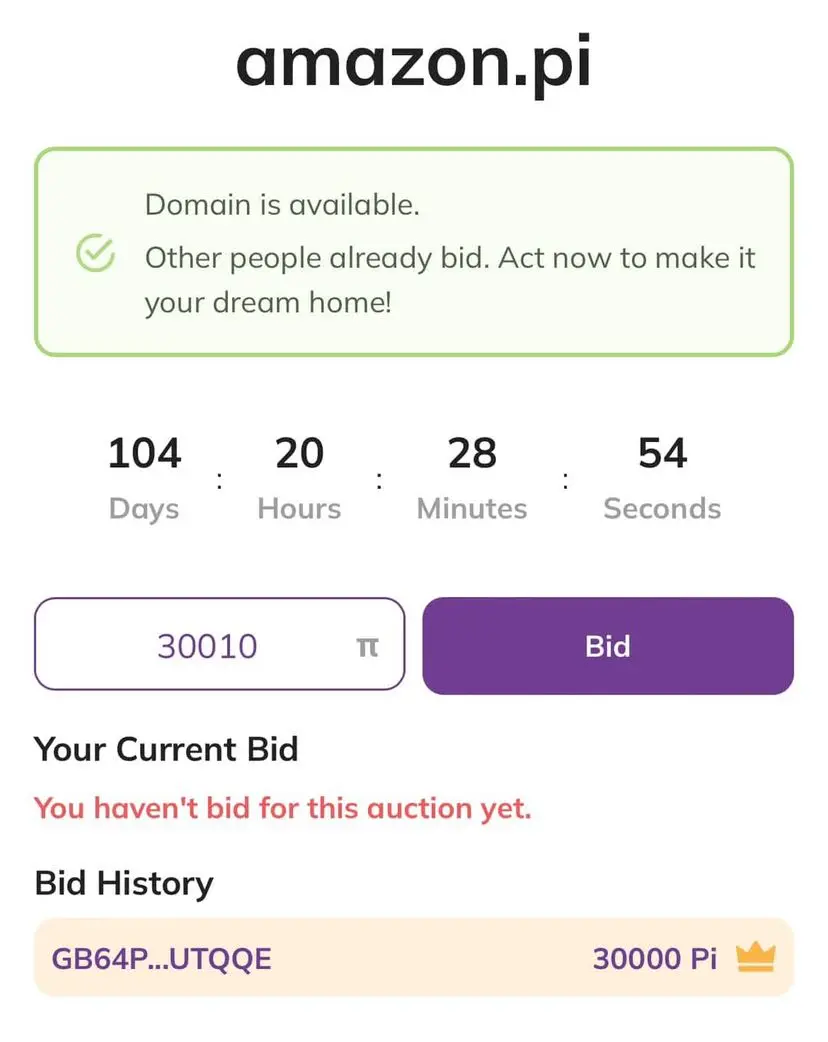Click the 104 Days countdown value

(x=144, y=453)
